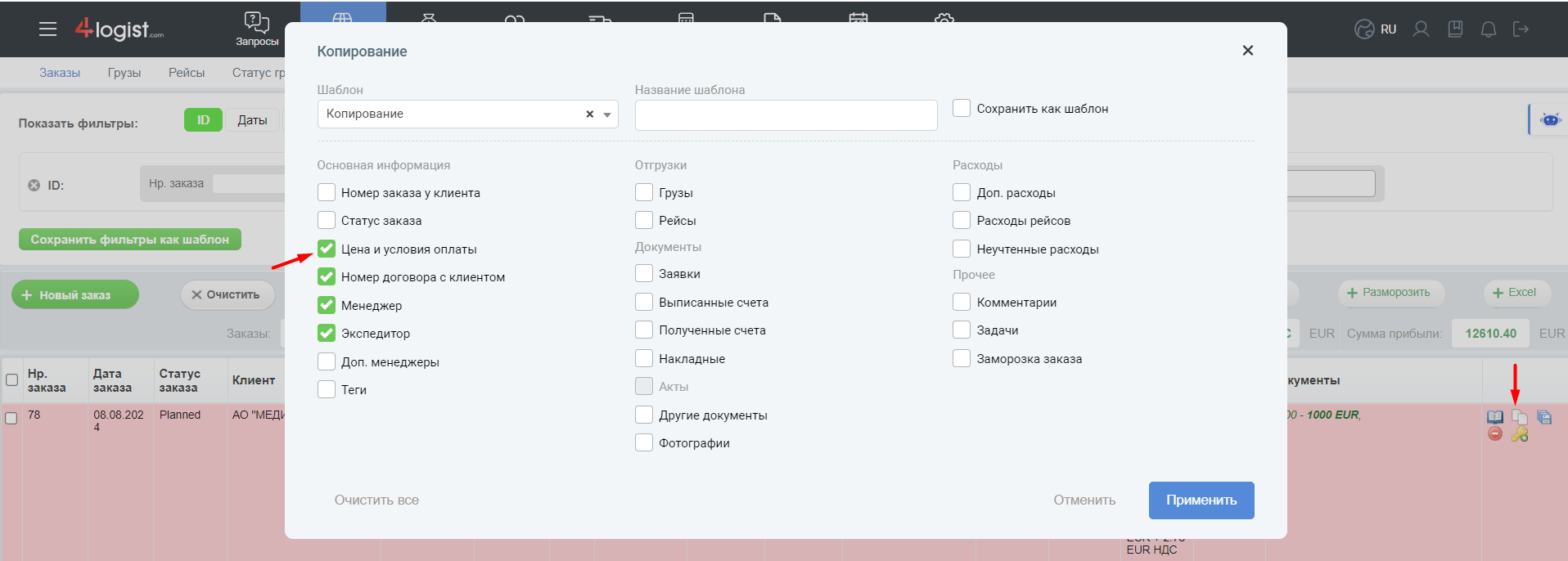Switch to the Заказы tab
The image size is (1568, 561).
[x=60, y=73]
